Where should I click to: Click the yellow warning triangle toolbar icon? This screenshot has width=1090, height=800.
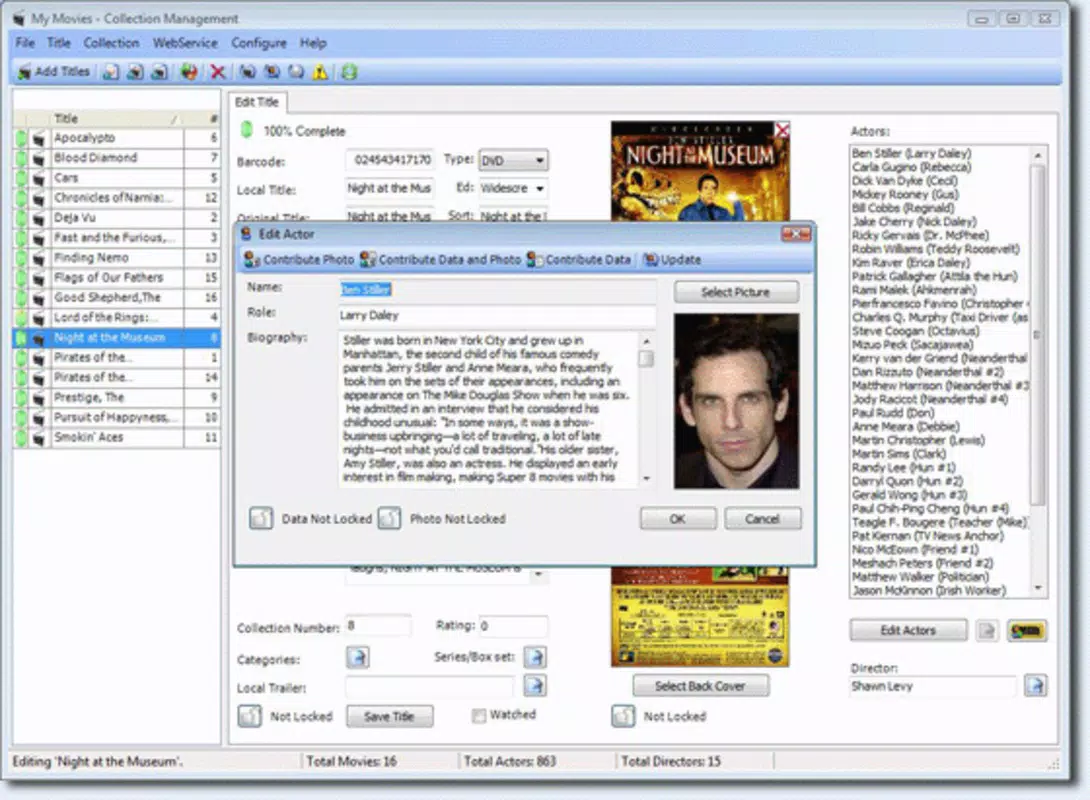320,72
